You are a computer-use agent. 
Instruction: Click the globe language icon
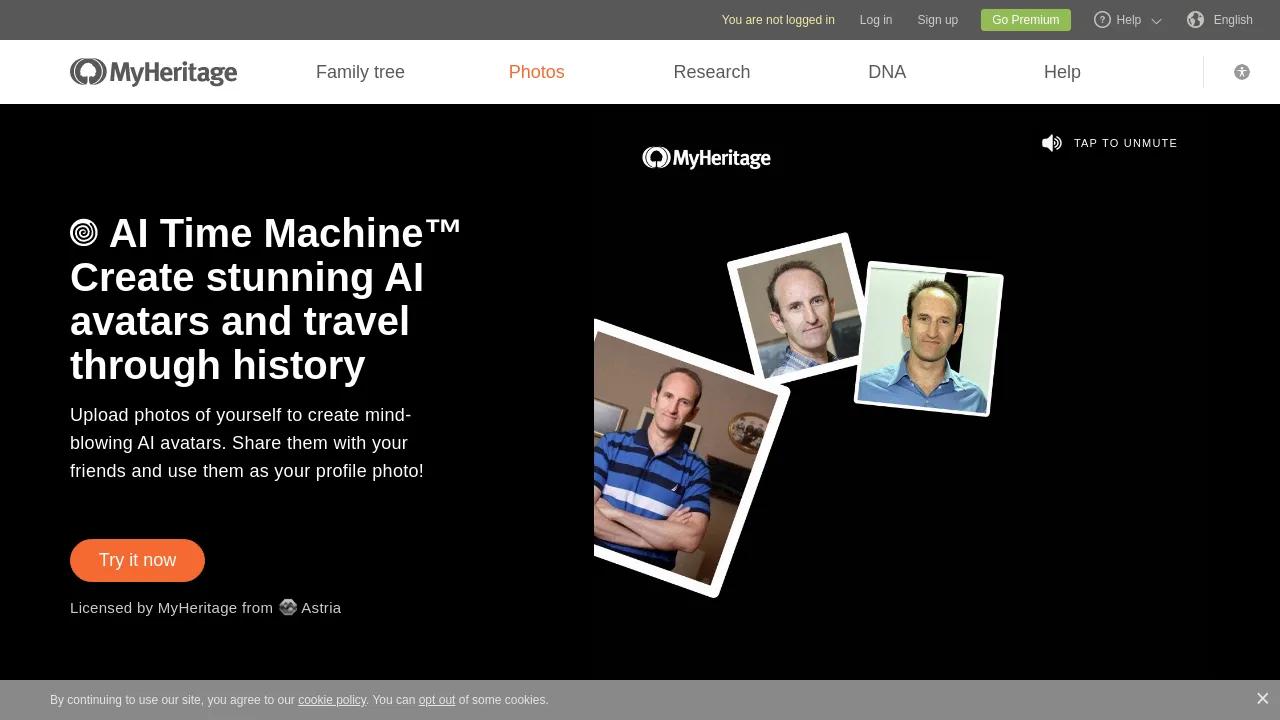tap(1196, 20)
